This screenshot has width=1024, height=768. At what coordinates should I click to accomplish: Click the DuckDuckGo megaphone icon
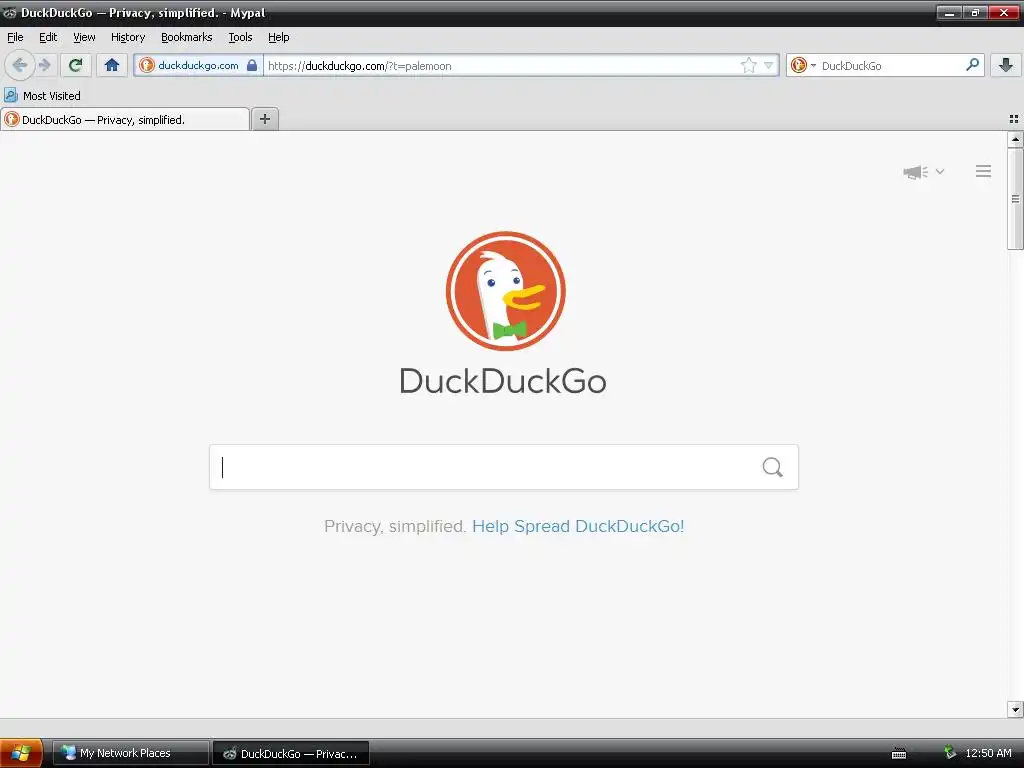916,172
